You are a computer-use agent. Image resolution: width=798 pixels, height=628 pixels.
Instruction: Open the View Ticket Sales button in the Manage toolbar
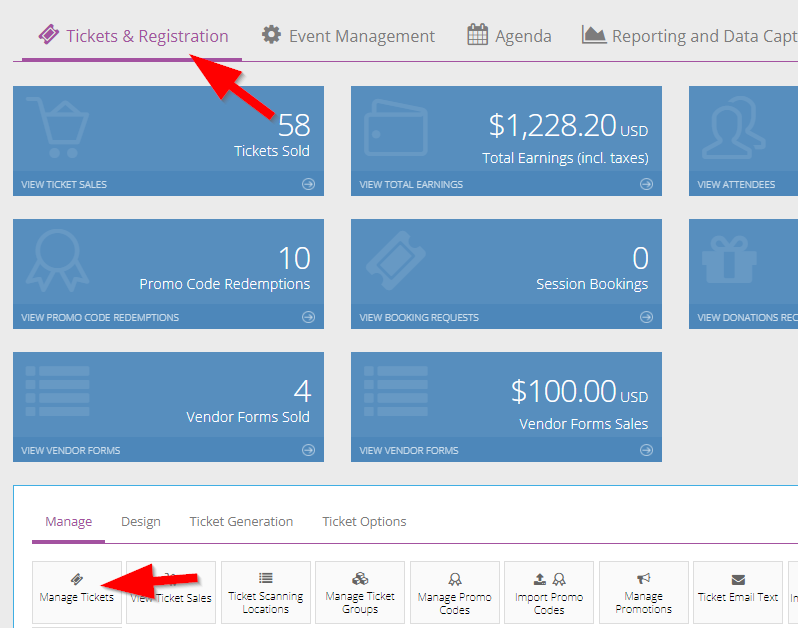tap(171, 592)
